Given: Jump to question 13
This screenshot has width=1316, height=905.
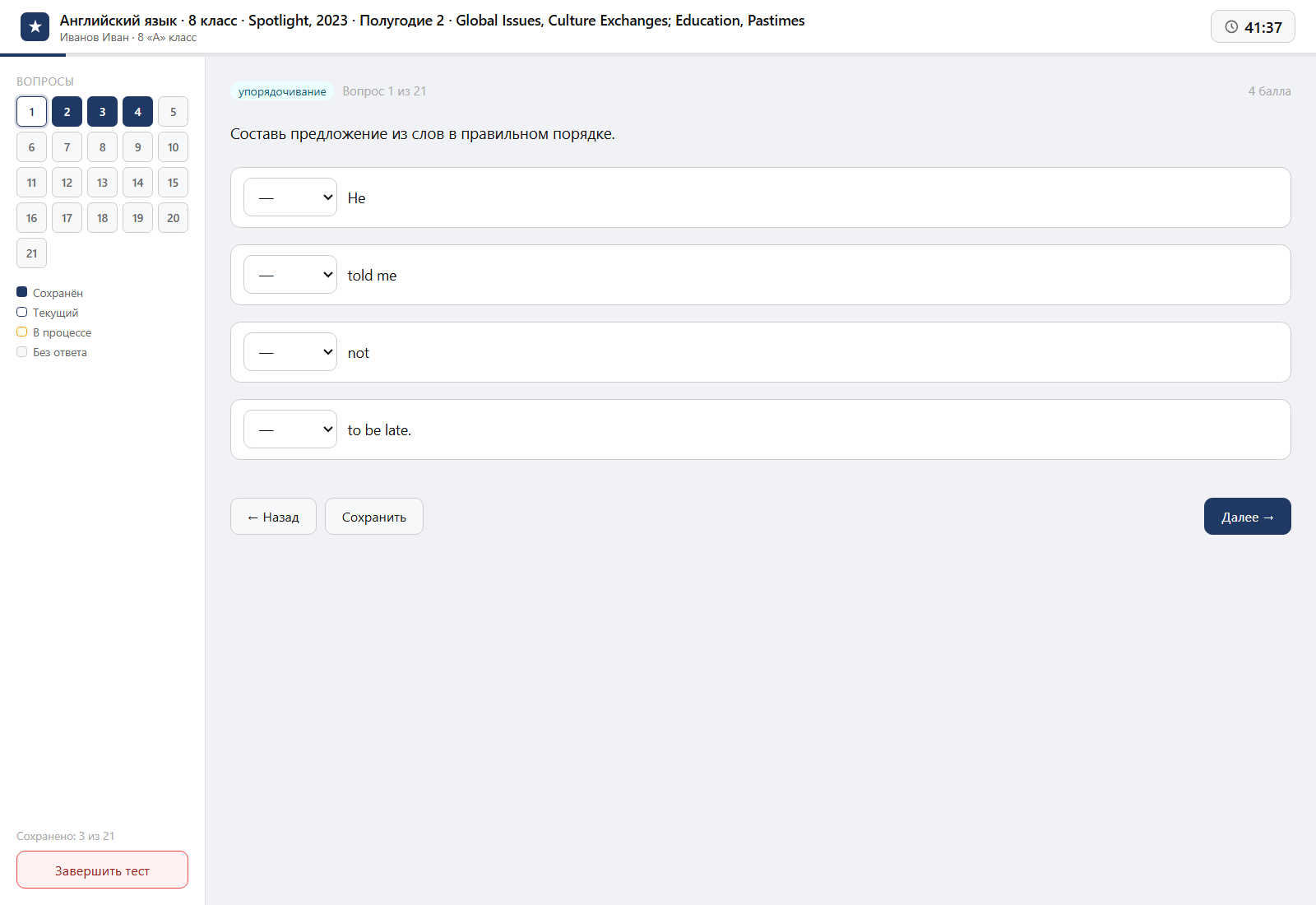Looking at the screenshot, I should point(102,183).
